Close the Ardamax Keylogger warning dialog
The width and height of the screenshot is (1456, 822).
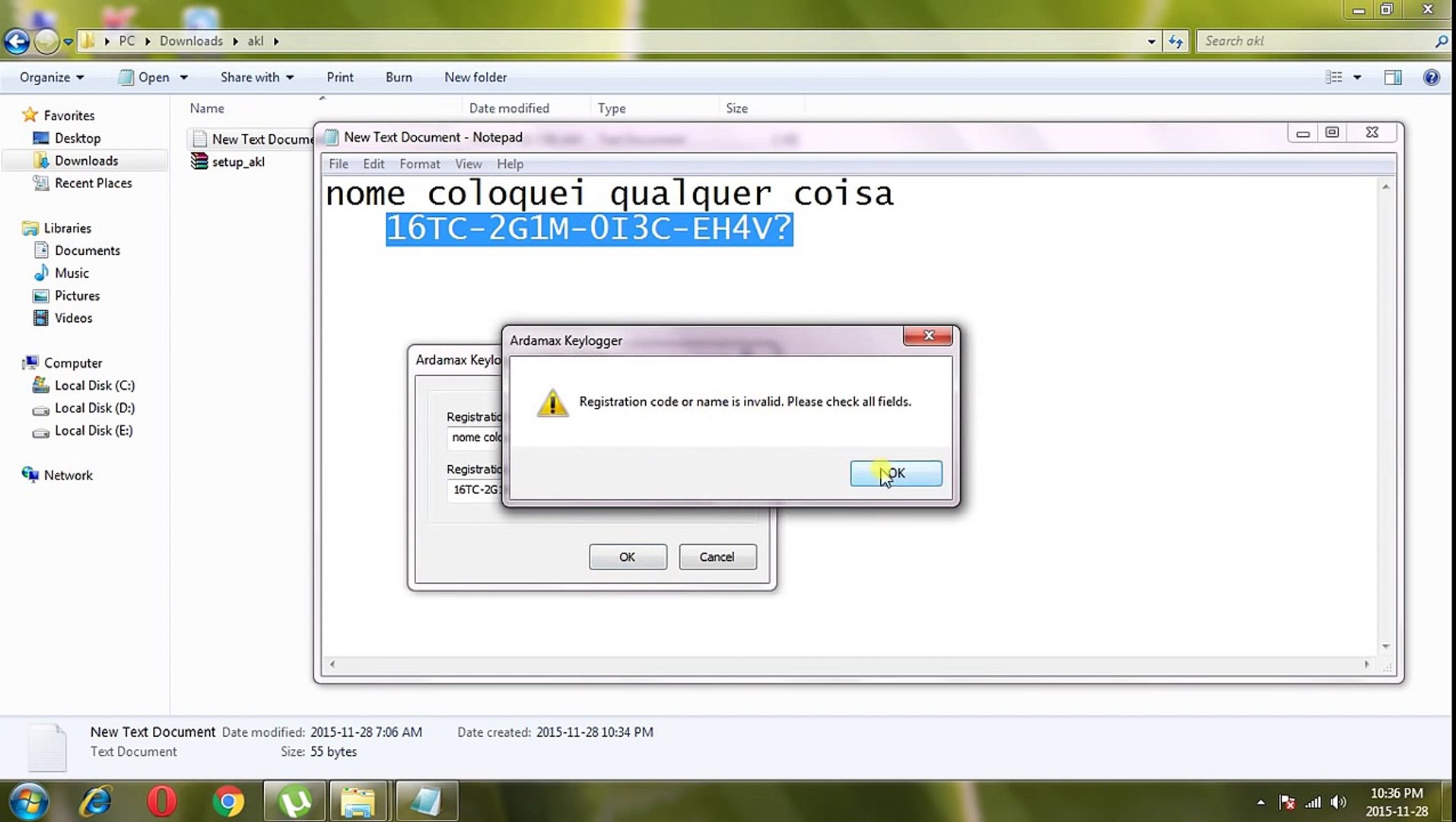tap(928, 336)
